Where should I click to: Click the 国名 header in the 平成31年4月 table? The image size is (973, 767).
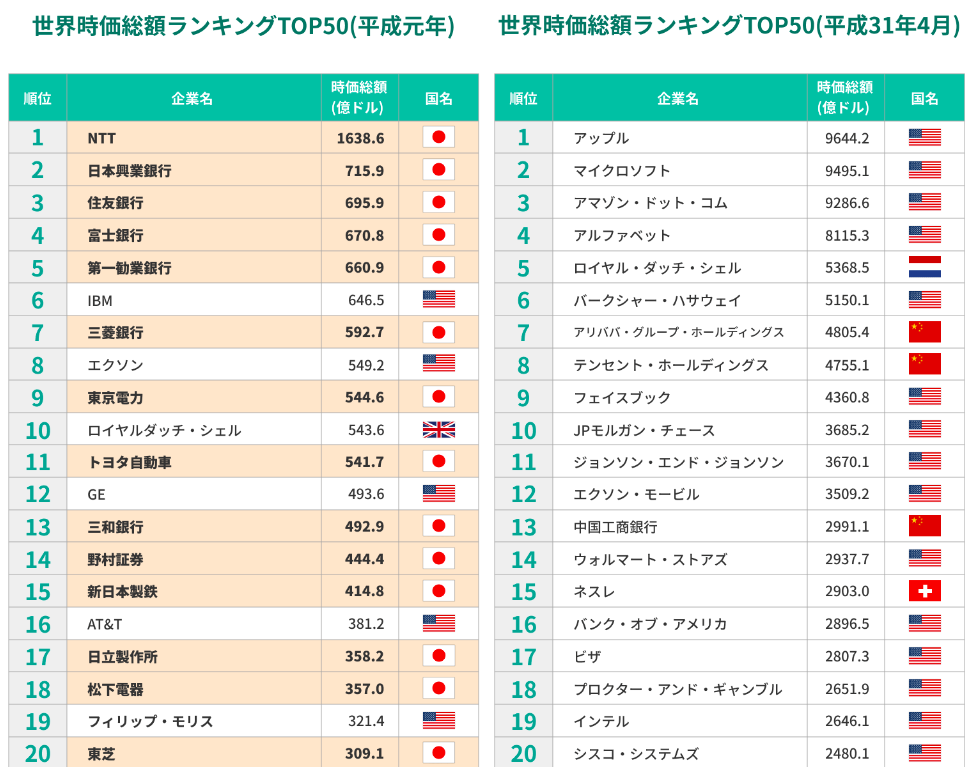coord(925,98)
